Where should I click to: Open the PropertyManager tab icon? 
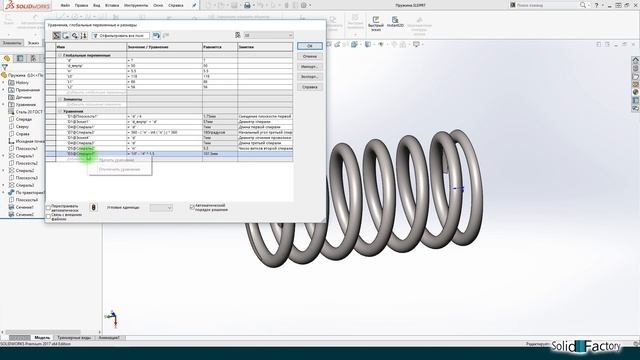tap(20, 58)
